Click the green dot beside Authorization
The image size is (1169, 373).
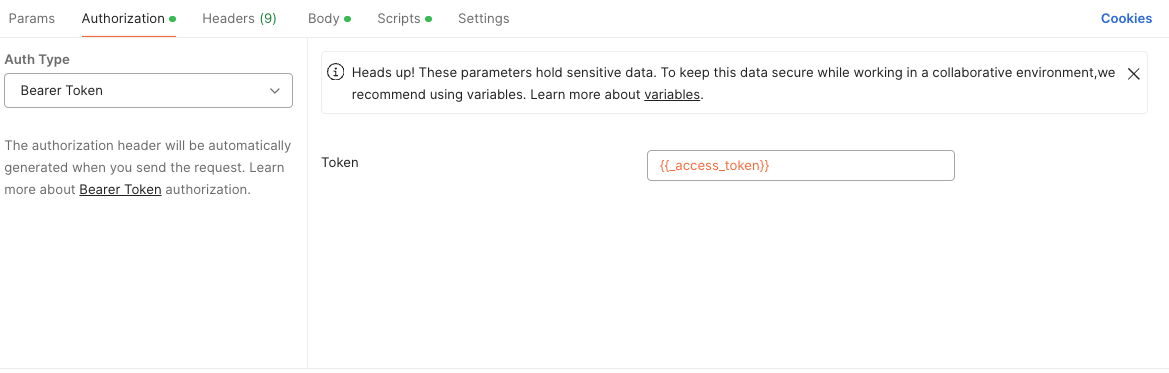pyautogui.click(x=172, y=19)
